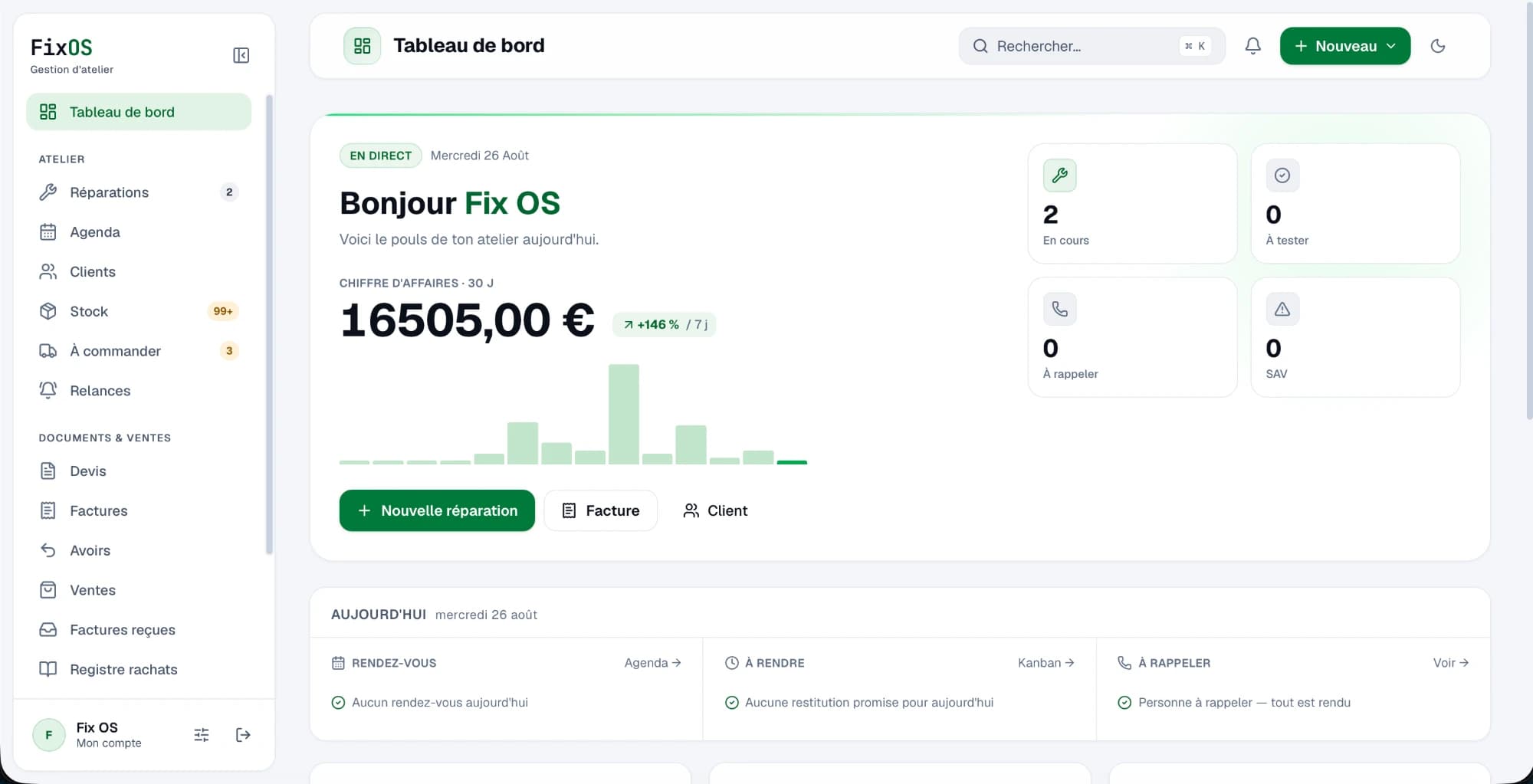Click the Clients people icon
This screenshot has height=784, width=1533.
[x=48, y=272]
